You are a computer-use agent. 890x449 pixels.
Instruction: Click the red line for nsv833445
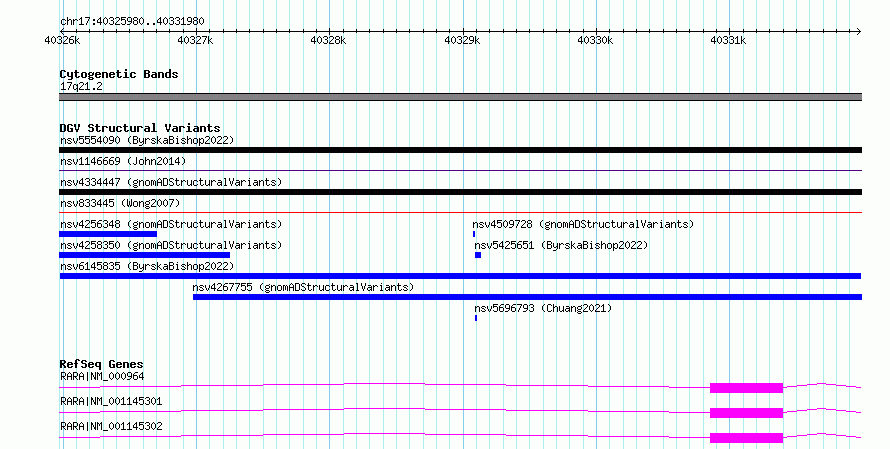click(x=460, y=212)
